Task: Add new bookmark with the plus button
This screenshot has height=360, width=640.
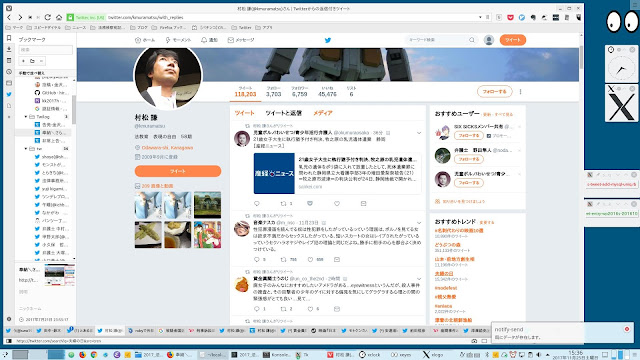Action: click(x=23, y=61)
